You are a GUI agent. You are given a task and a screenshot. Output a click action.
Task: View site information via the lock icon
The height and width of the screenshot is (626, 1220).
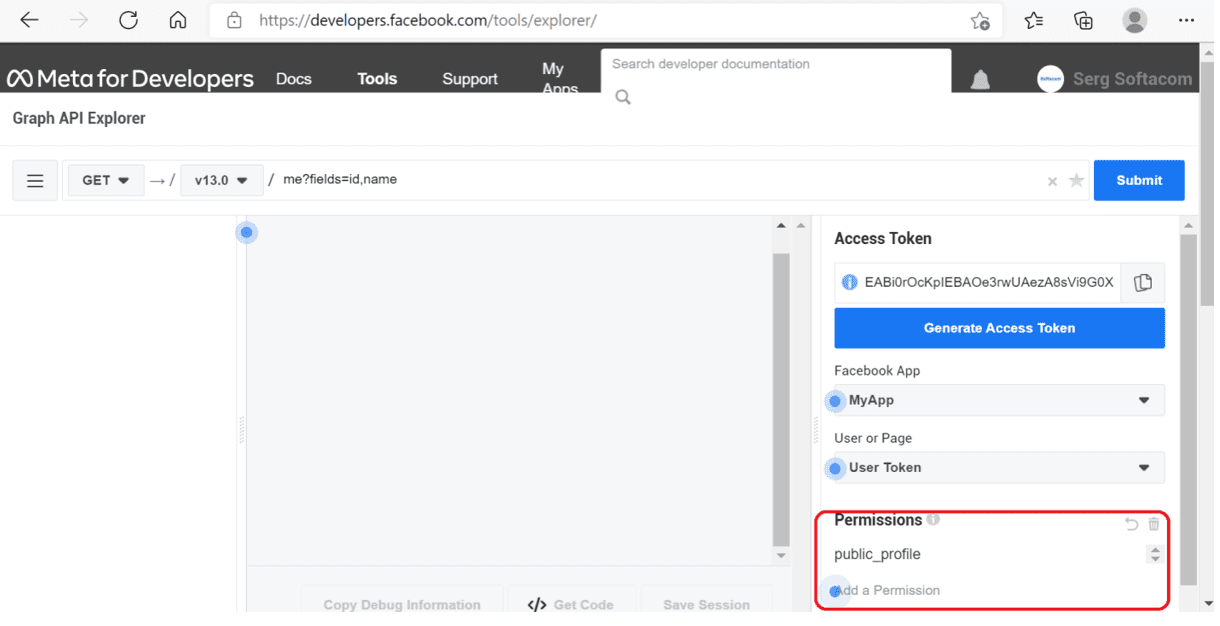[235, 20]
